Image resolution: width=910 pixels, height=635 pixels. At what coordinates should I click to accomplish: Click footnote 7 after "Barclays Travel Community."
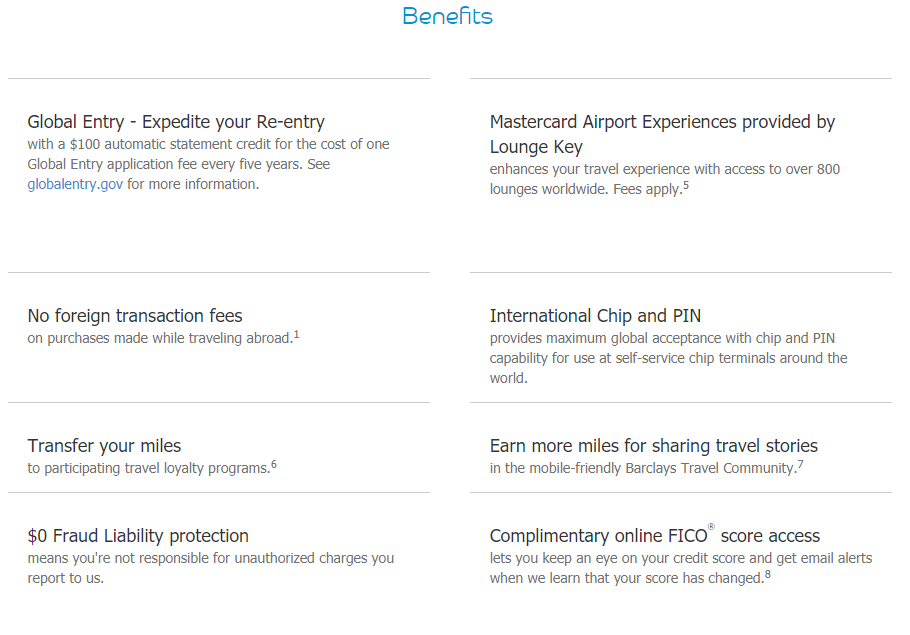801,464
